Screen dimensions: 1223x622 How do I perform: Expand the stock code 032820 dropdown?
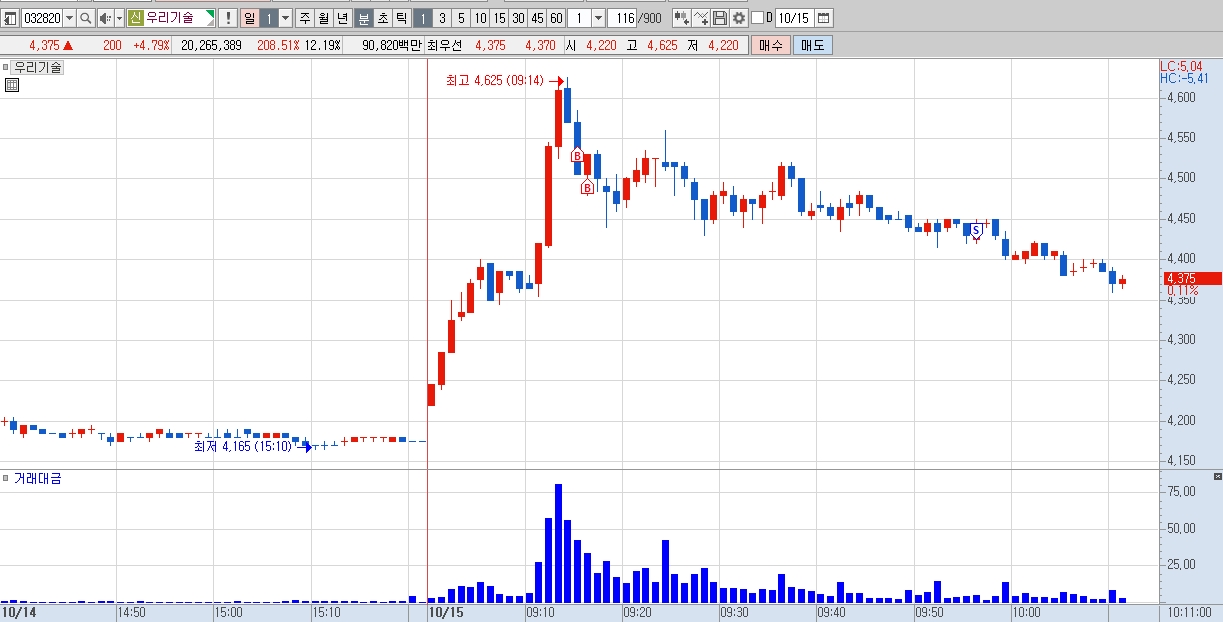69,18
